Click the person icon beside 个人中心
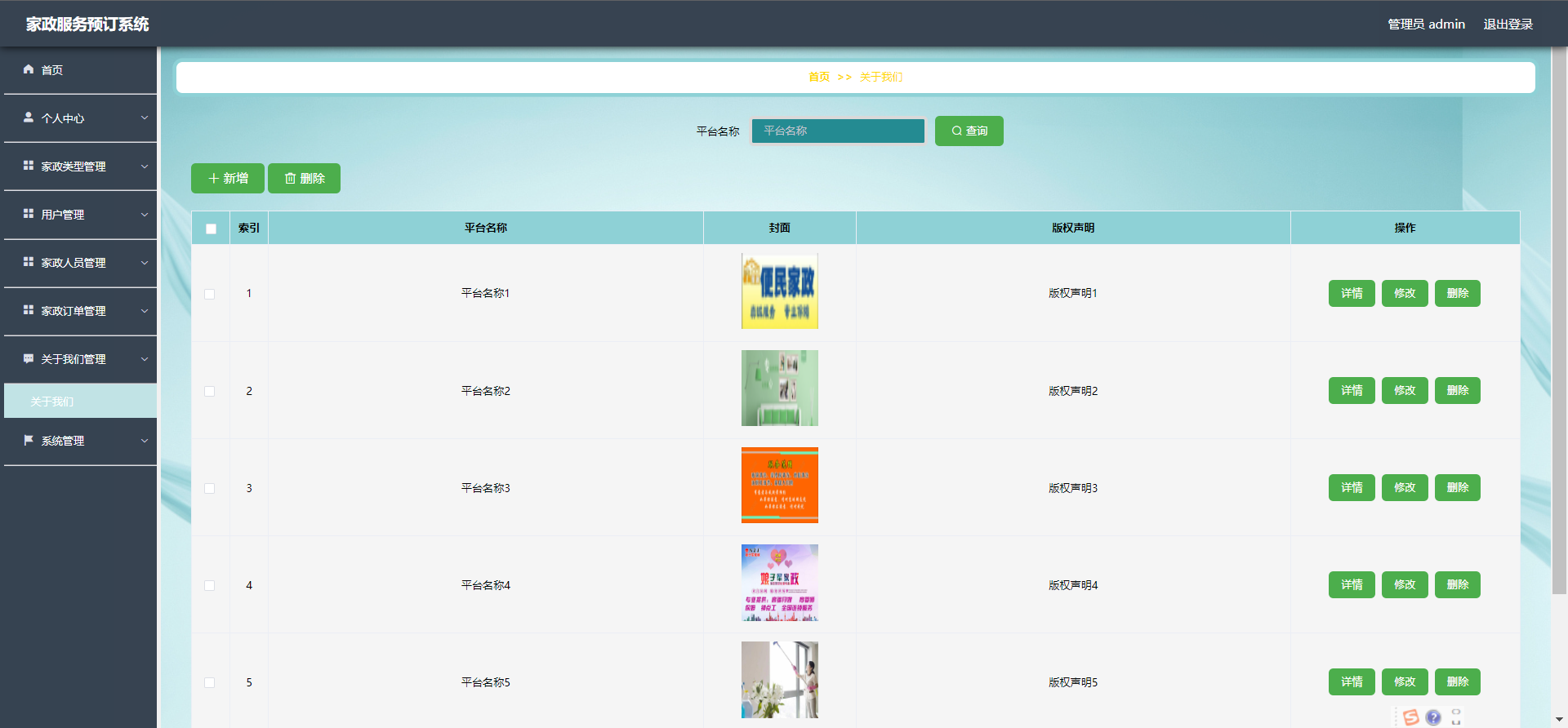This screenshot has width=1568, height=728. pos(29,118)
